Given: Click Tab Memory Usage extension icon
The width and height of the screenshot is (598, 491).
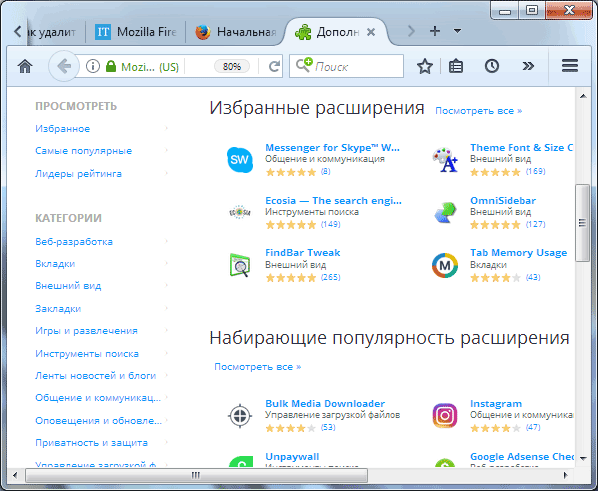Looking at the screenshot, I should pyautogui.click(x=445, y=265).
